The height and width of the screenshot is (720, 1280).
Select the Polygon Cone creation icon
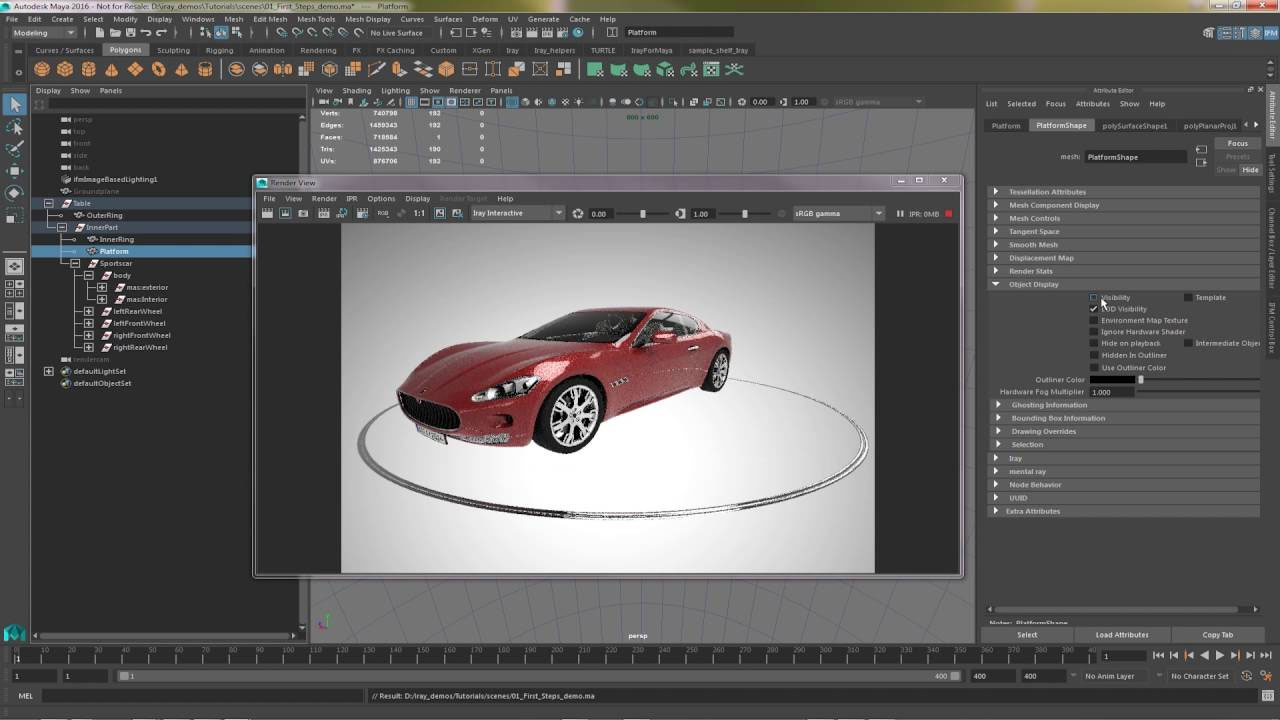(x=111, y=68)
